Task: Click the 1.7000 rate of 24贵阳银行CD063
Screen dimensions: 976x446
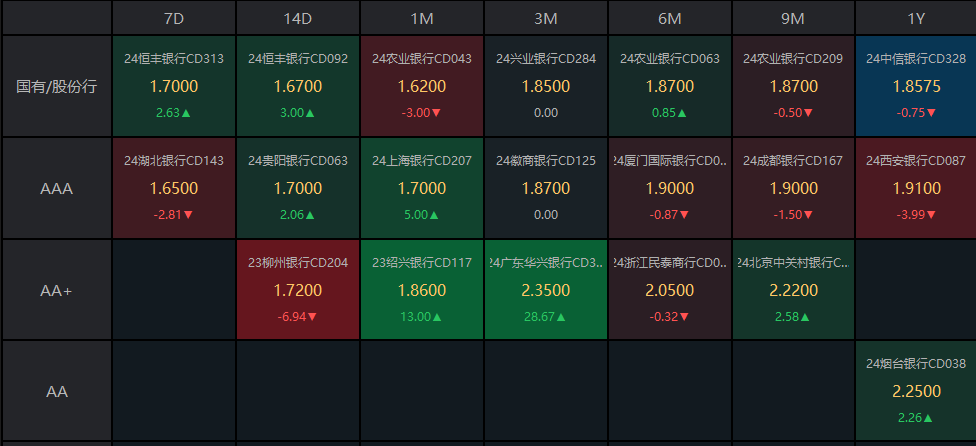Action: [x=298, y=188]
